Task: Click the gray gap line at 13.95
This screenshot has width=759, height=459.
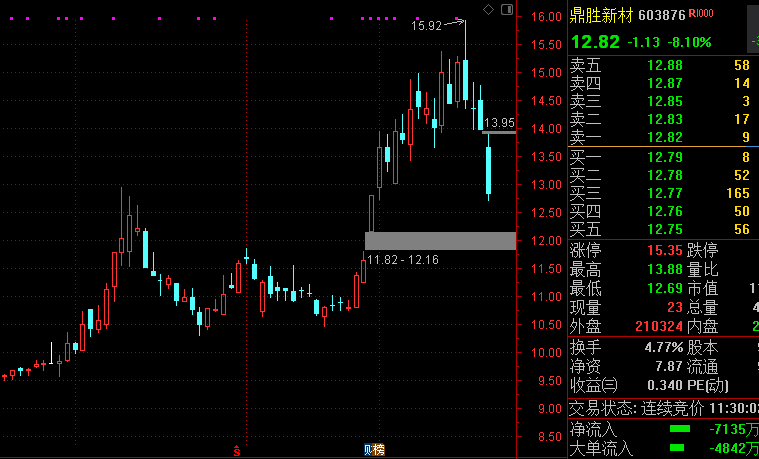Action: click(499, 132)
